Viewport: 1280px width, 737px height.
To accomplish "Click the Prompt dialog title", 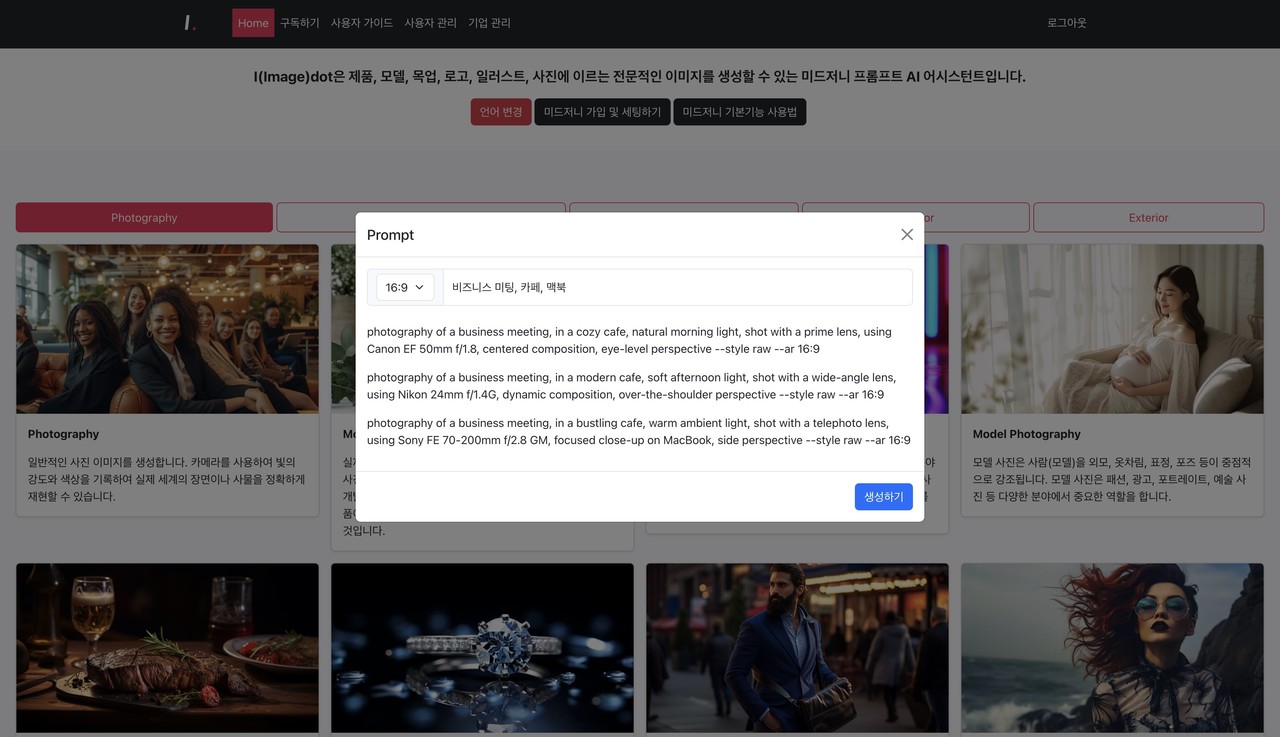I will coord(390,235).
